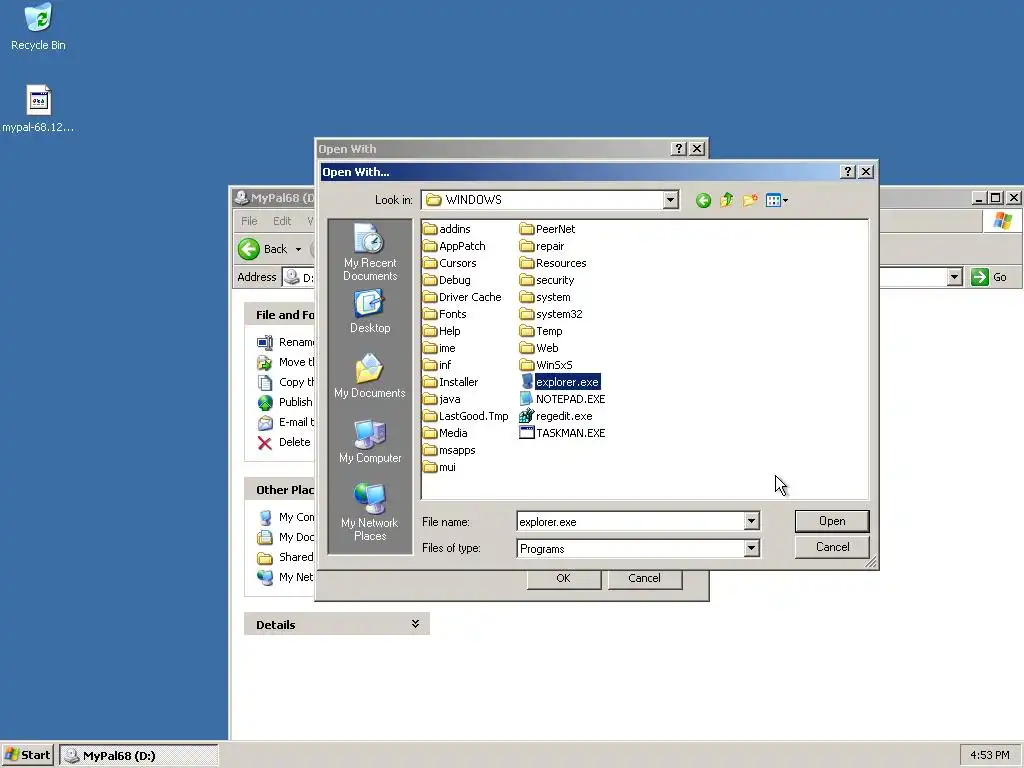Screen dimensions: 1024x768
Task: Select the Driver Cache folder
Action: (462, 297)
